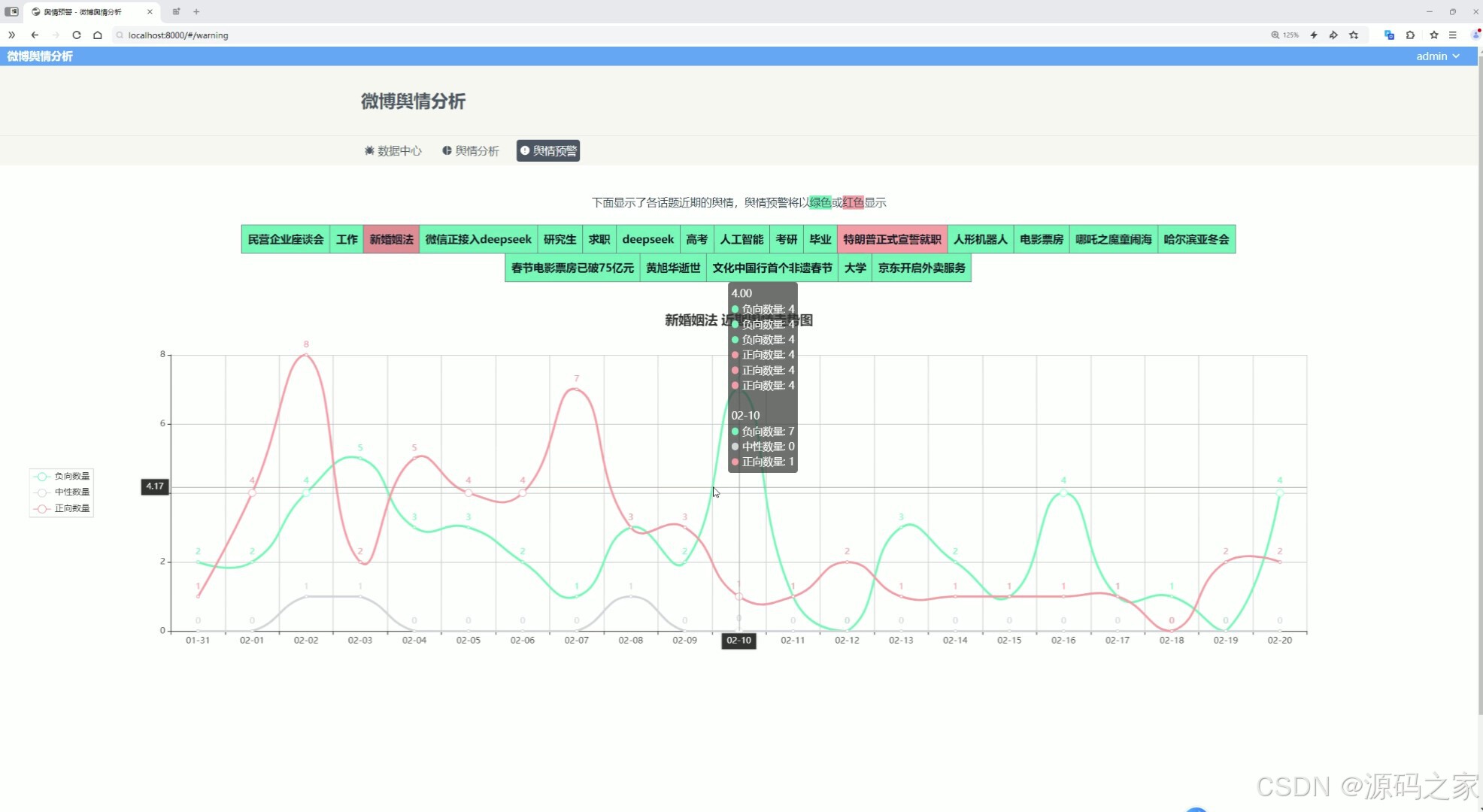Image resolution: width=1483 pixels, height=812 pixels.
Task: Click the browser home icon
Action: 98,35
